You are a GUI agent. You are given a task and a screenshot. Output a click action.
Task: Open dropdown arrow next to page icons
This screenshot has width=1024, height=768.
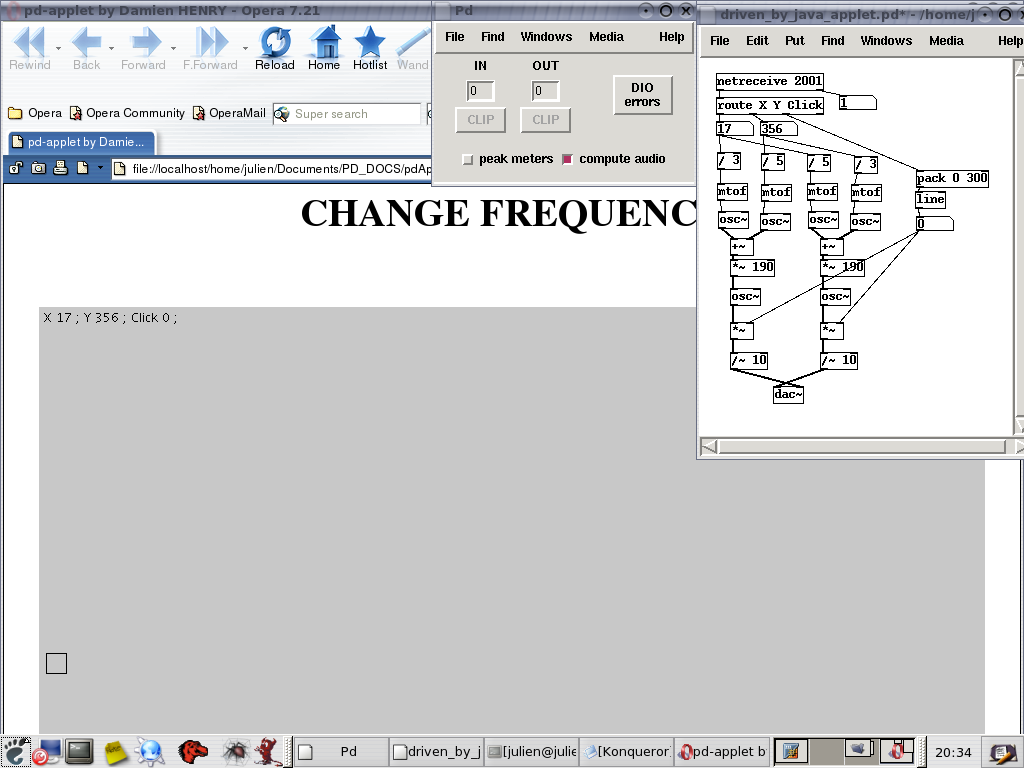[x=100, y=168]
